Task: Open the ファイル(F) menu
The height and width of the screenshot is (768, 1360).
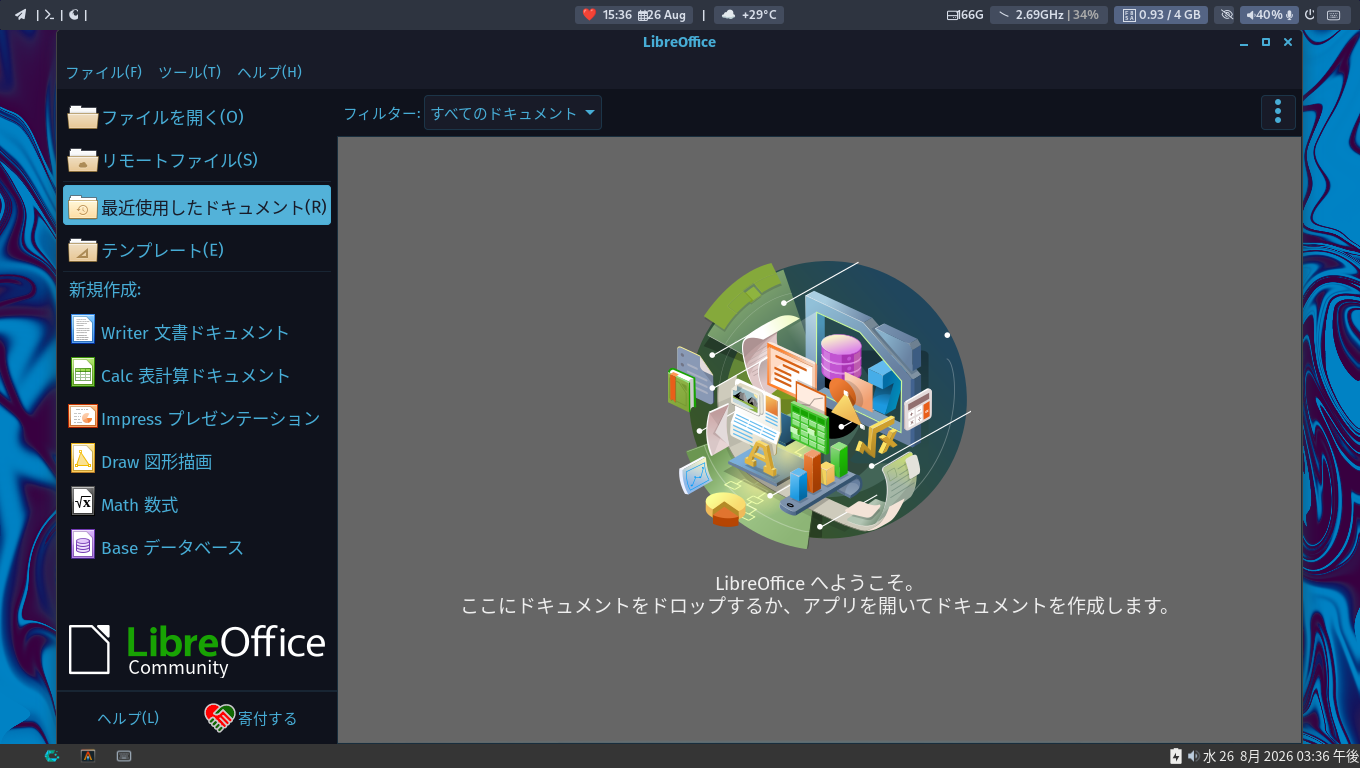Action: (104, 72)
